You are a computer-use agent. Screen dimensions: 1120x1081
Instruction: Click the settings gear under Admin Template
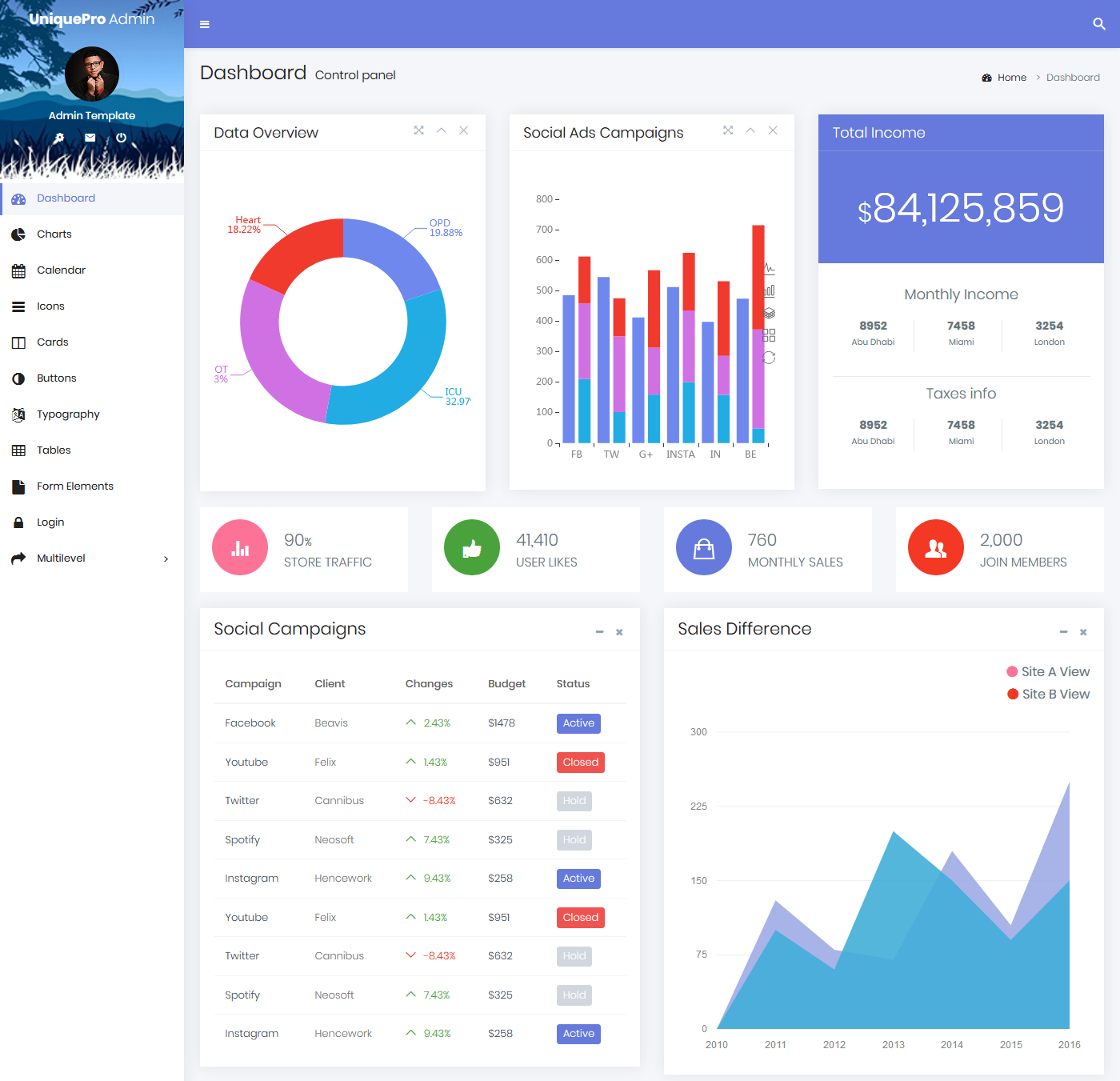click(x=59, y=138)
